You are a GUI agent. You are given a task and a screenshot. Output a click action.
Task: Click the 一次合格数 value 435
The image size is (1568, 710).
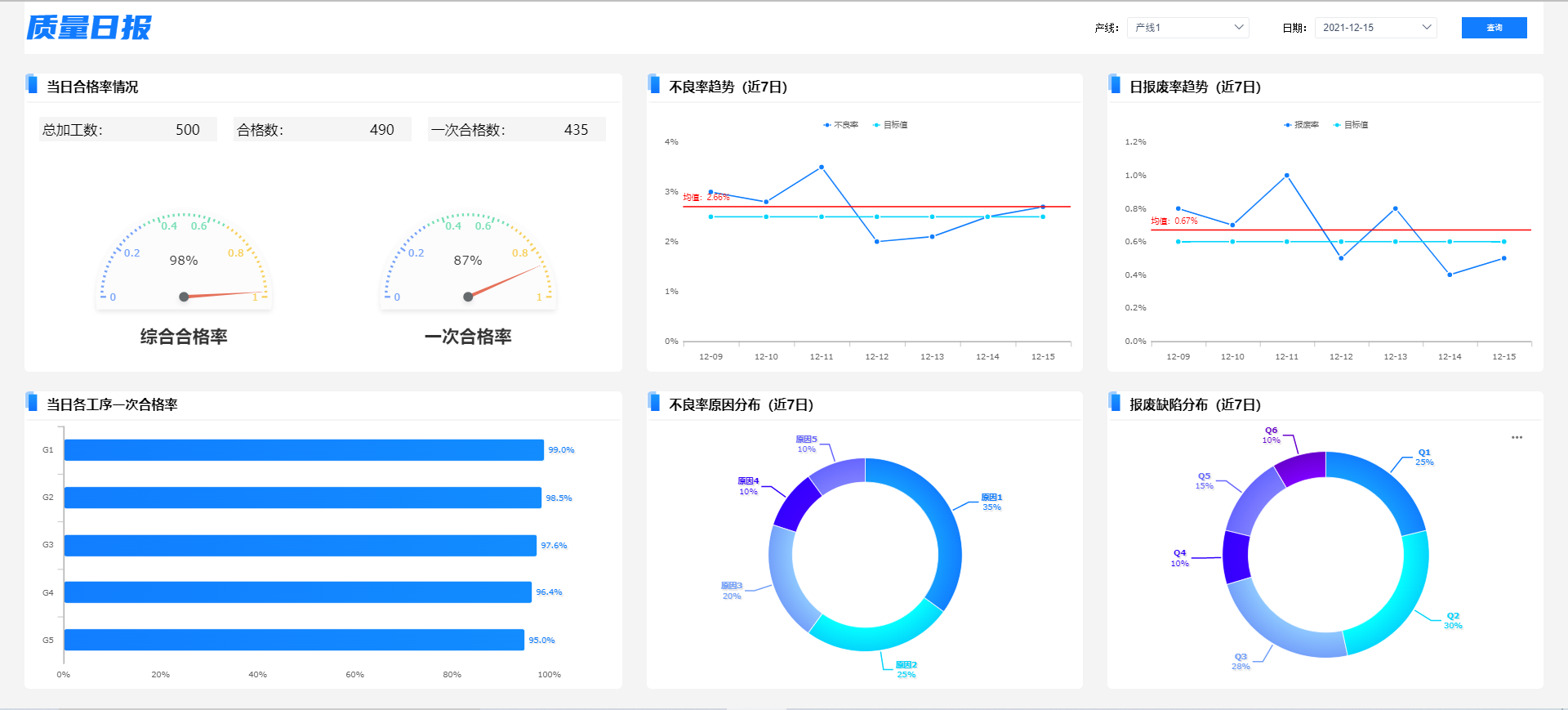point(577,130)
